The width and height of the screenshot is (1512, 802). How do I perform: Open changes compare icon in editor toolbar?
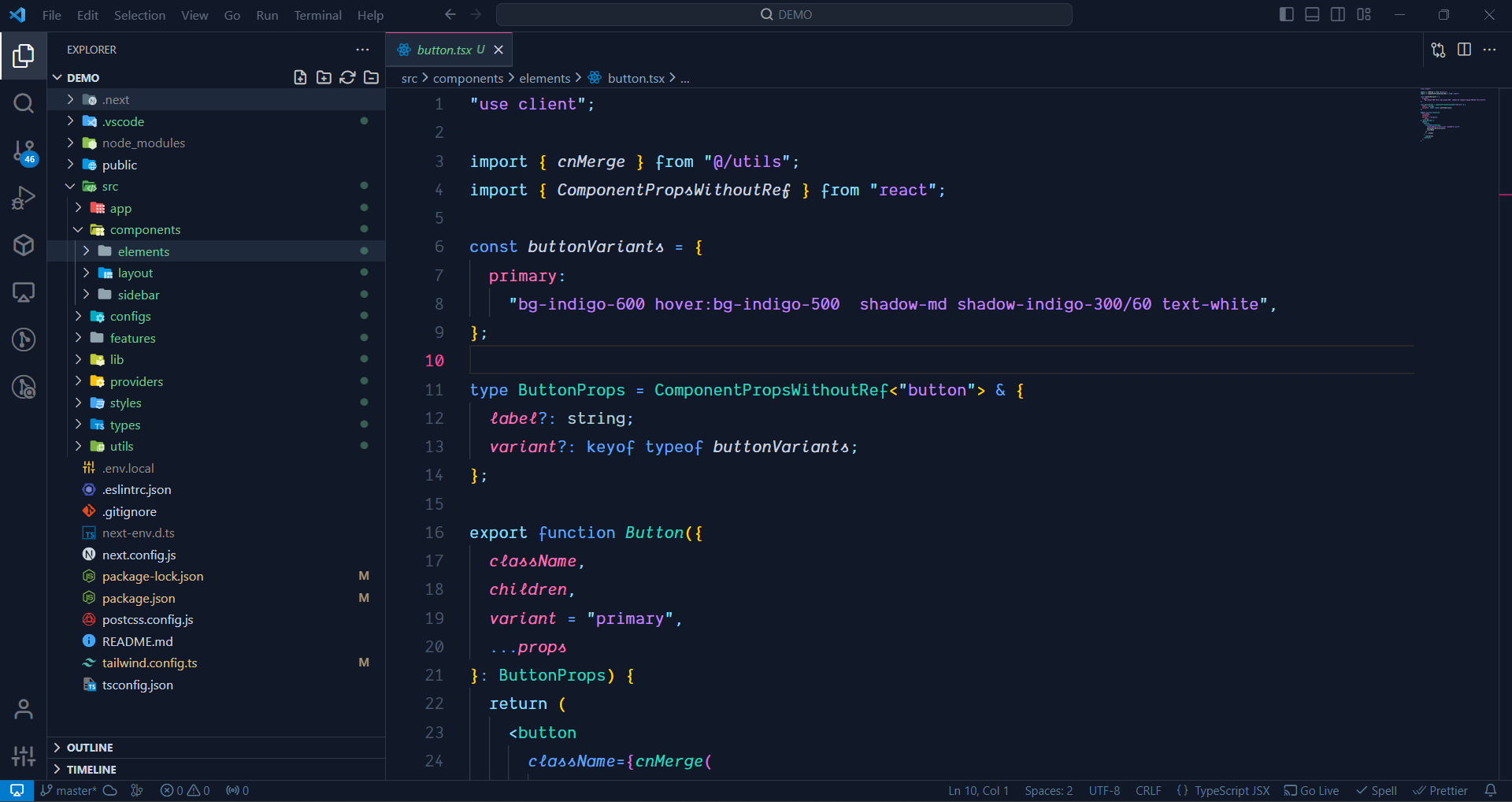(x=1438, y=50)
